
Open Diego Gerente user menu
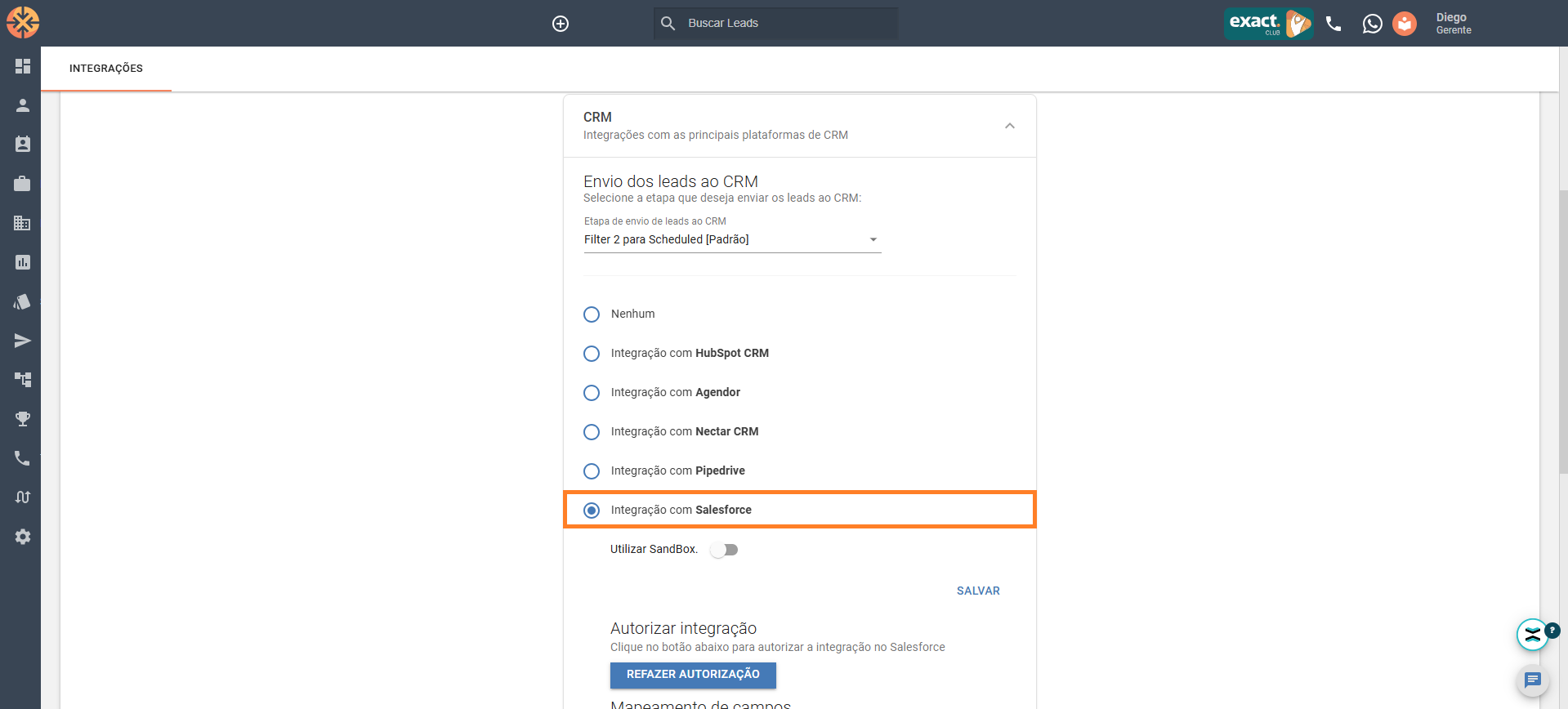(x=1454, y=24)
